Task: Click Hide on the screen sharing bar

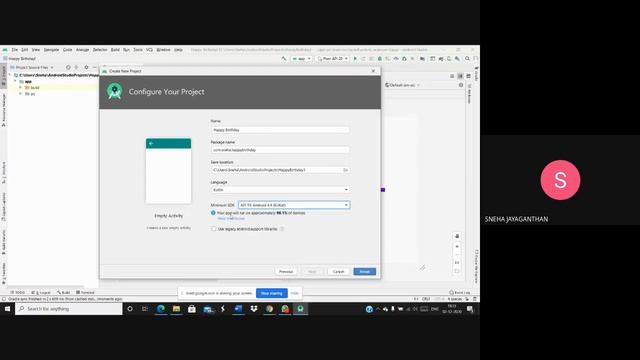Action: (x=295, y=293)
